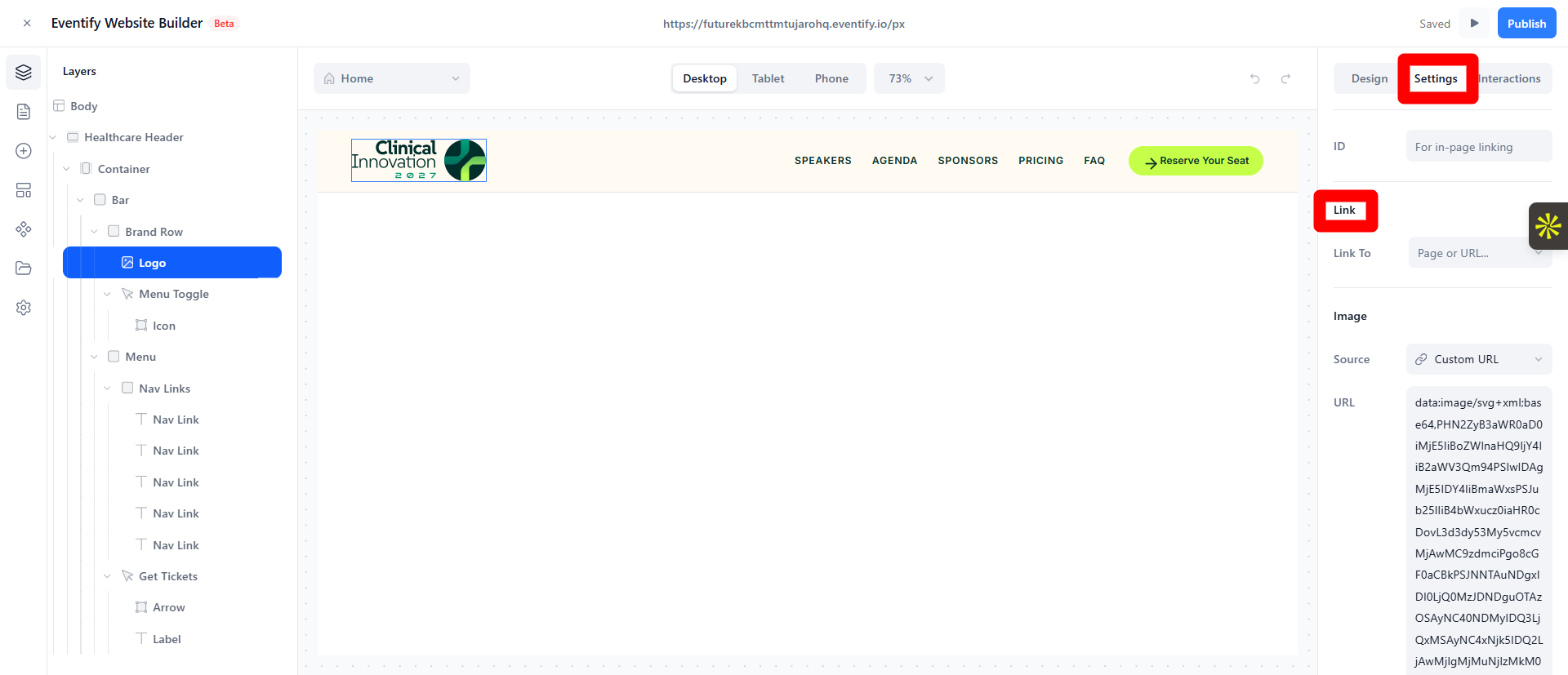The width and height of the screenshot is (1568, 675).
Task: Click the PRICING nav link
Action: point(1040,161)
